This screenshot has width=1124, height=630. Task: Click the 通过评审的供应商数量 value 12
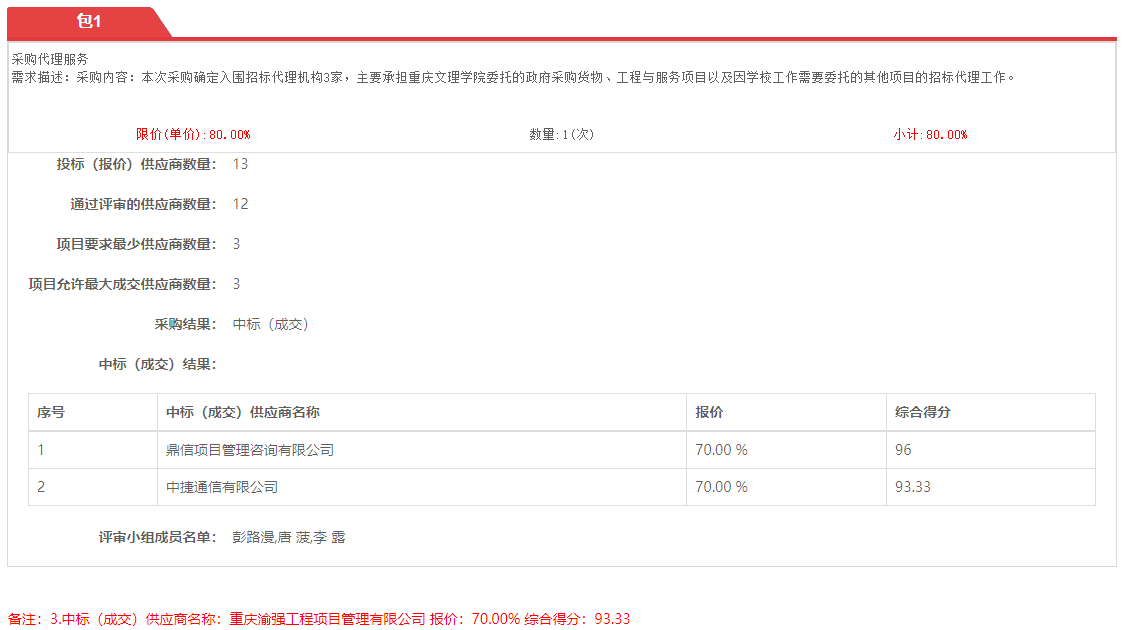pyautogui.click(x=240, y=204)
